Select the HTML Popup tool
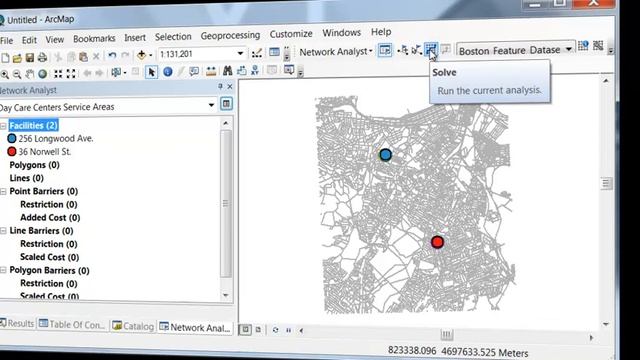Image resolution: width=640 pixels, height=360 pixels. point(194,71)
